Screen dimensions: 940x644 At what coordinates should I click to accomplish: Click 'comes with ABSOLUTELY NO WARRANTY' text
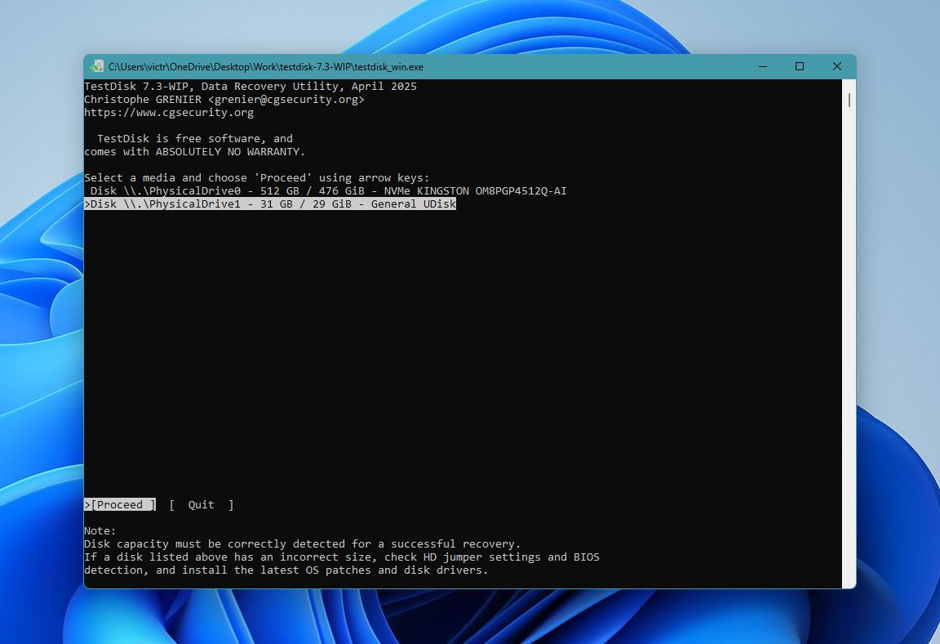coord(195,152)
